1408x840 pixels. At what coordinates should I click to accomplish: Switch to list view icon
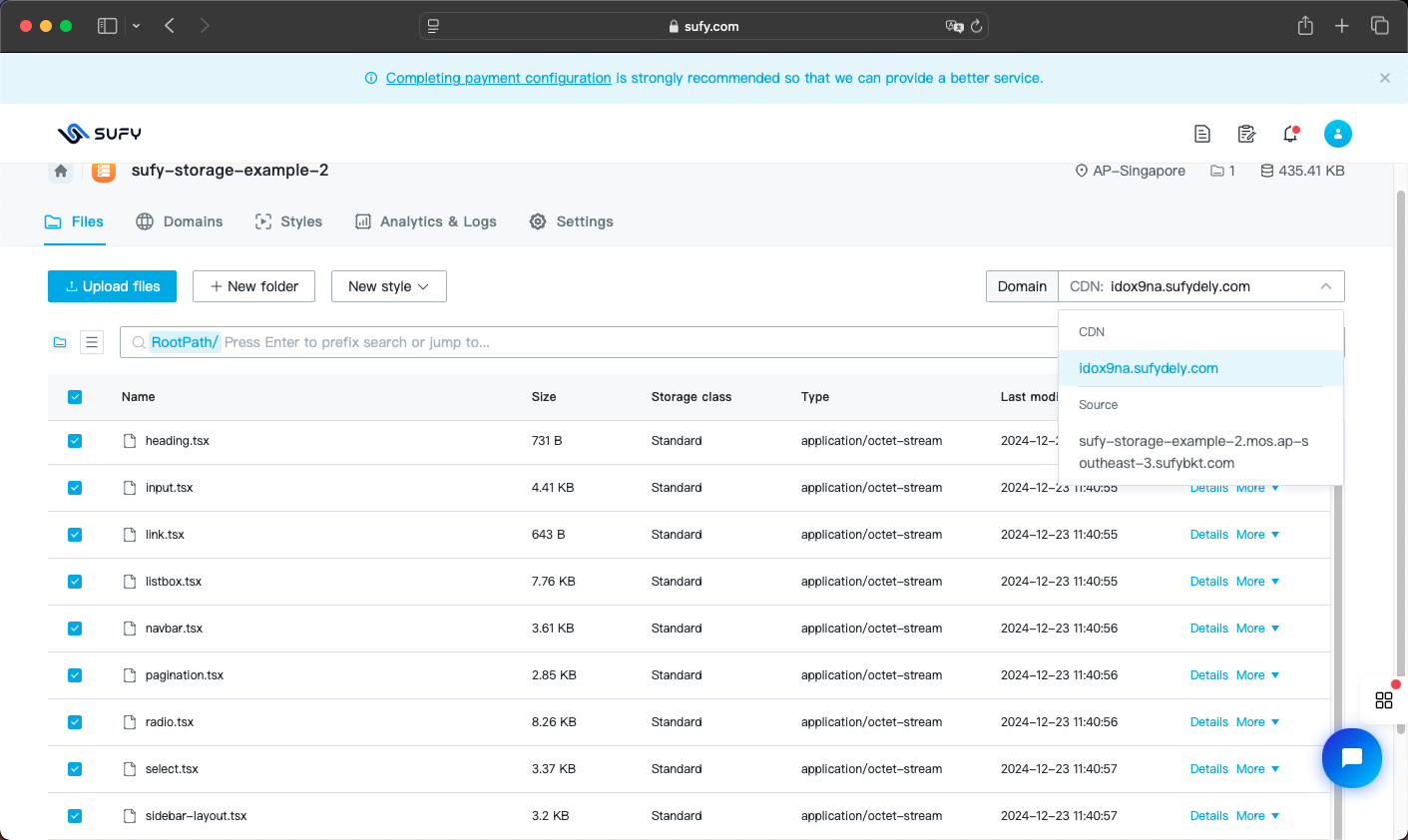(x=92, y=342)
